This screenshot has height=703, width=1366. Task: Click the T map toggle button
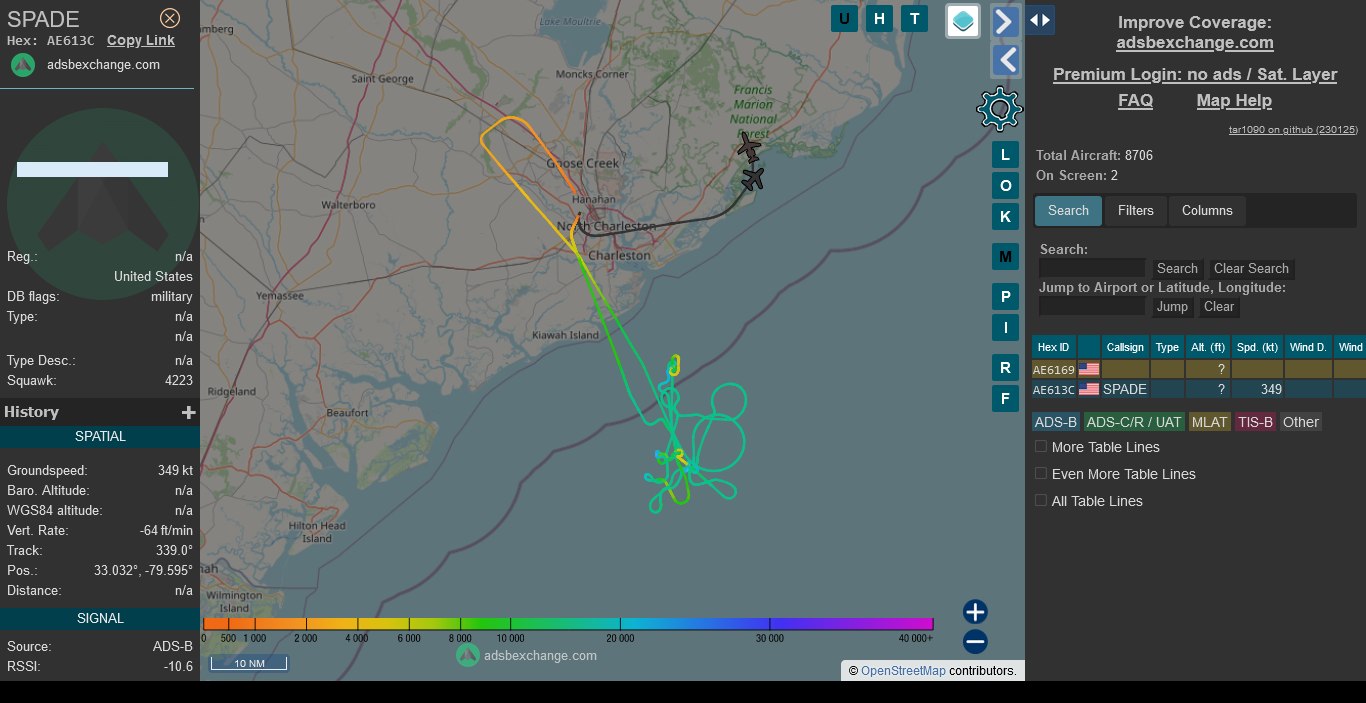(x=914, y=18)
